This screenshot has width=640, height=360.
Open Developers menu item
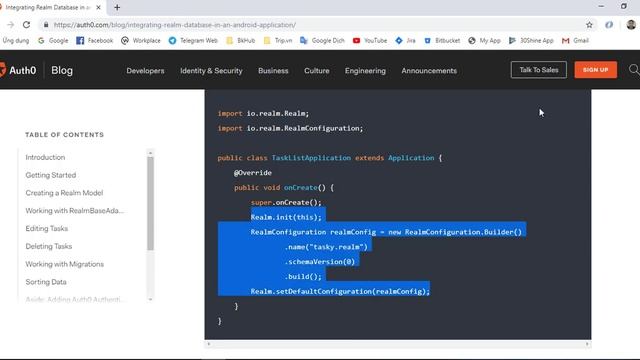(x=145, y=71)
